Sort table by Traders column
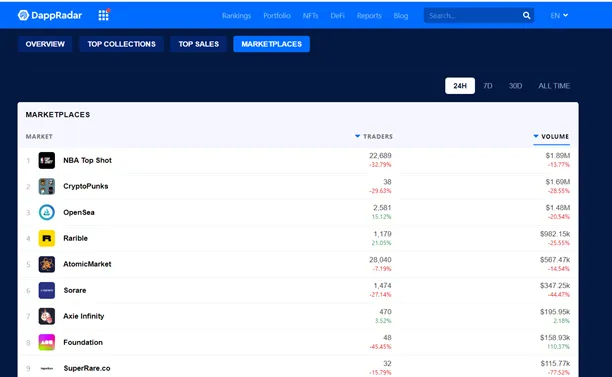Screen dimensions: 612x377 pyautogui.click(x=374, y=136)
